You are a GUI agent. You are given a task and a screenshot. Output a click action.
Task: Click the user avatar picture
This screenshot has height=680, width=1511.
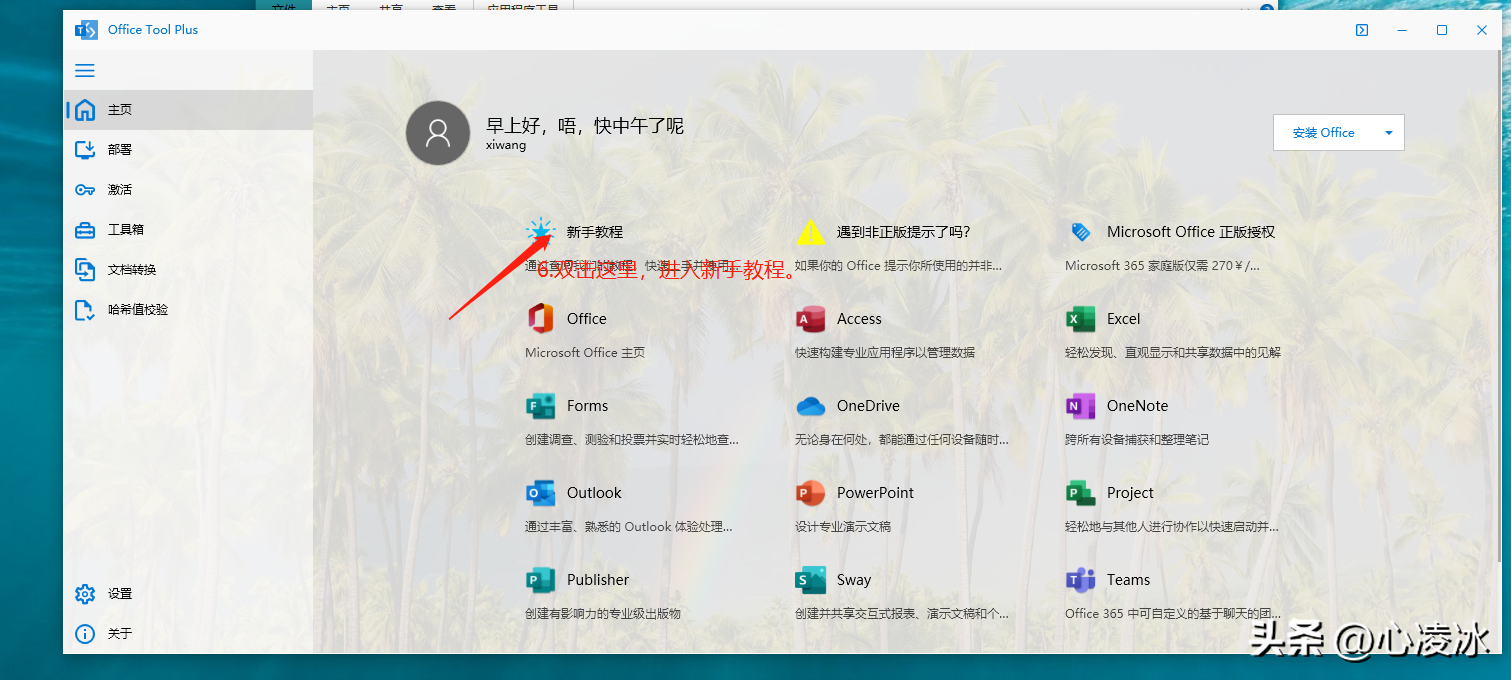[x=438, y=133]
